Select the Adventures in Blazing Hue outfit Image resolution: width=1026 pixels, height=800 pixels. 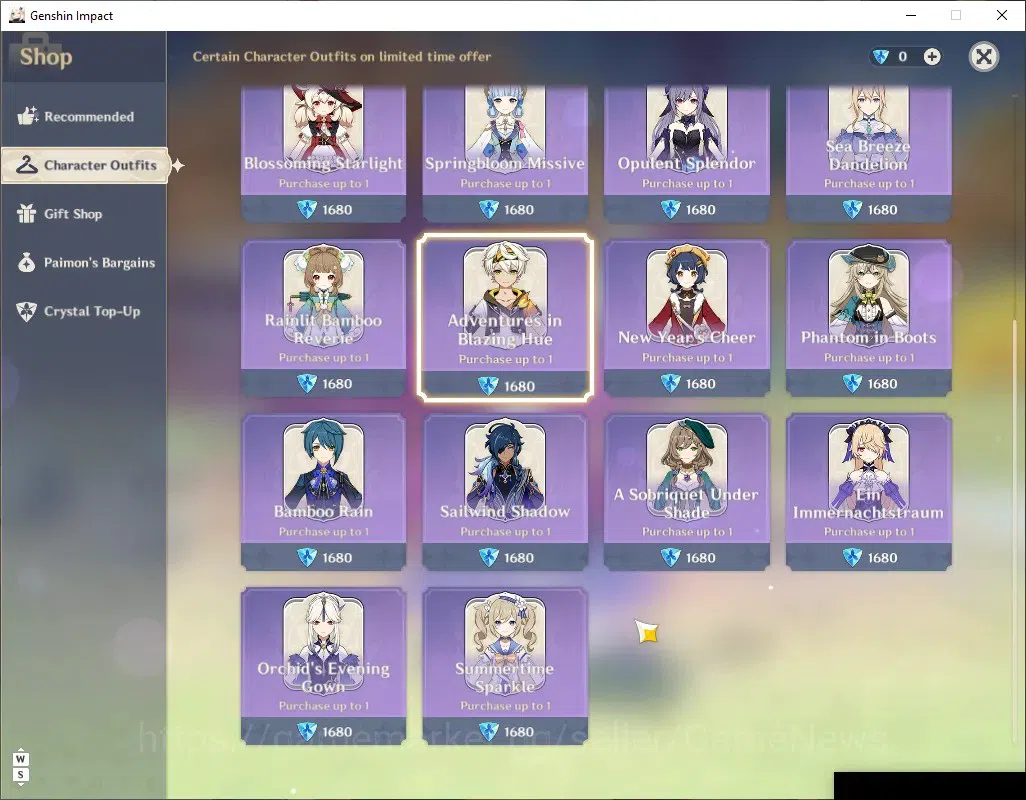pyautogui.click(x=505, y=317)
